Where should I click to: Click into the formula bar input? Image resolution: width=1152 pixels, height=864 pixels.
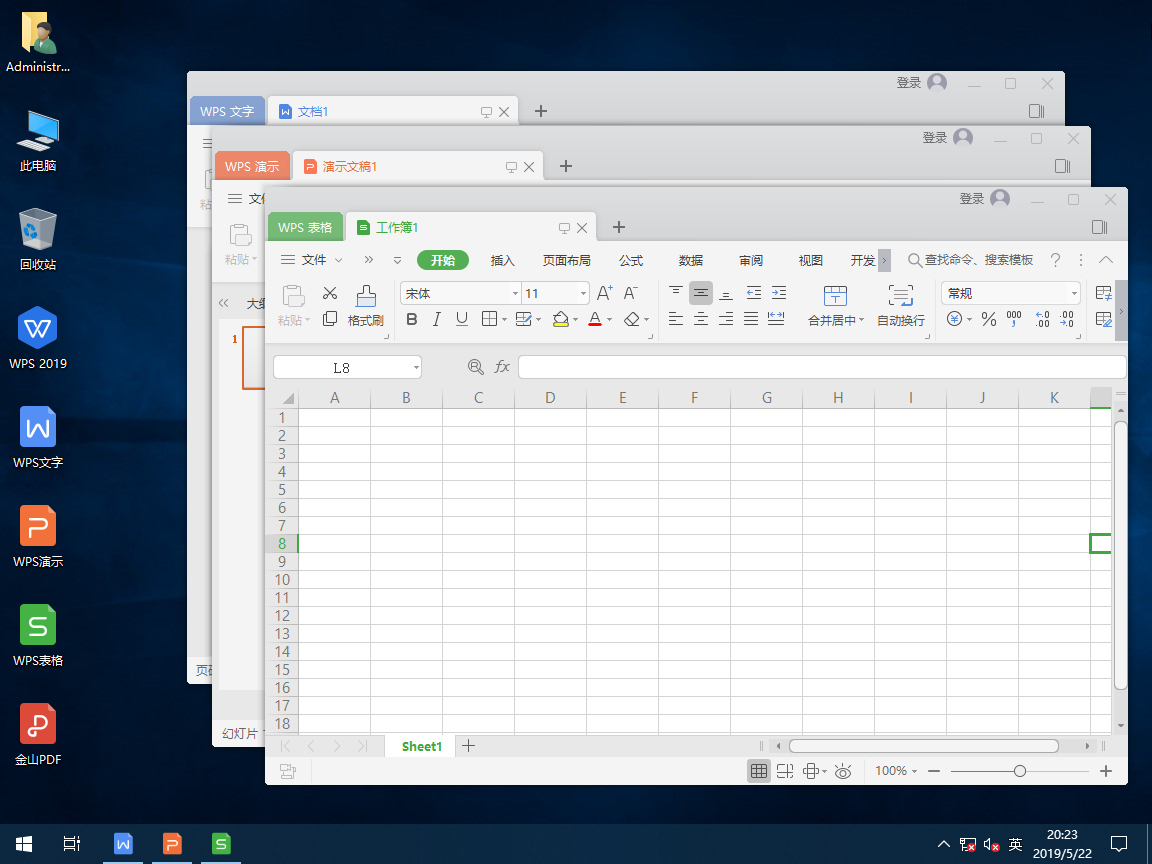pyautogui.click(x=820, y=367)
